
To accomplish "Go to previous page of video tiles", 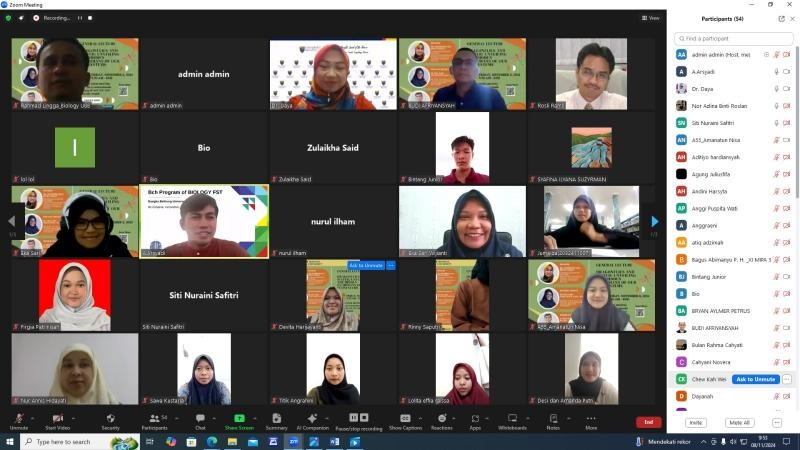I will (12, 221).
